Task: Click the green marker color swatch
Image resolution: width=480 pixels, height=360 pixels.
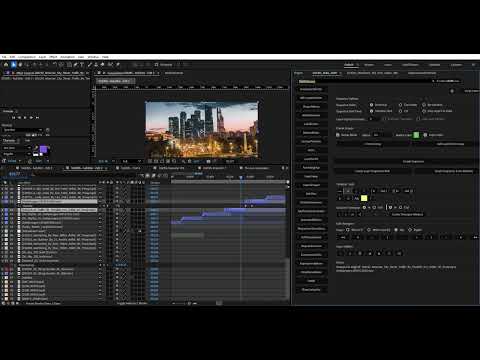Action: (x=416, y=135)
